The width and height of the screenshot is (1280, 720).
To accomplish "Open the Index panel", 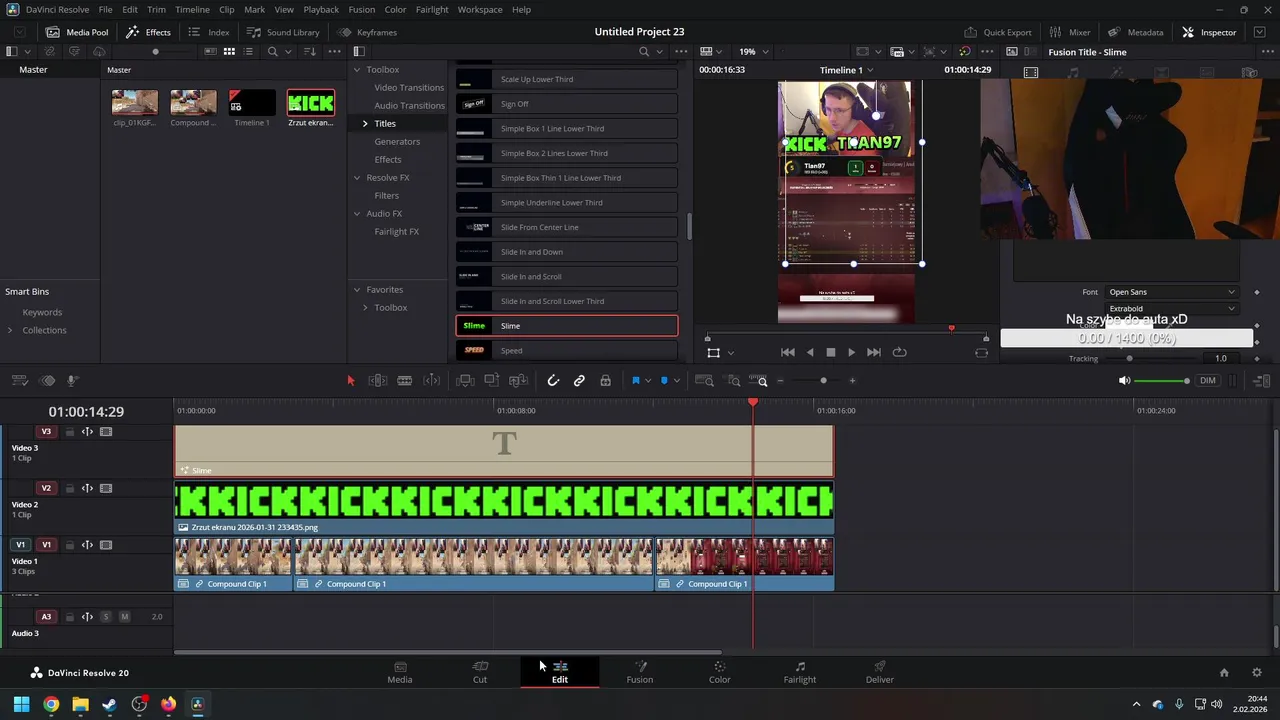I will [x=209, y=32].
